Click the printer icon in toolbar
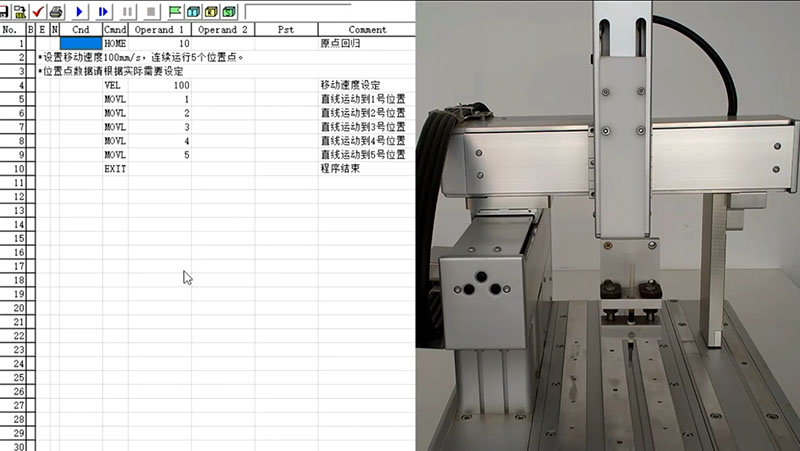 56,11
